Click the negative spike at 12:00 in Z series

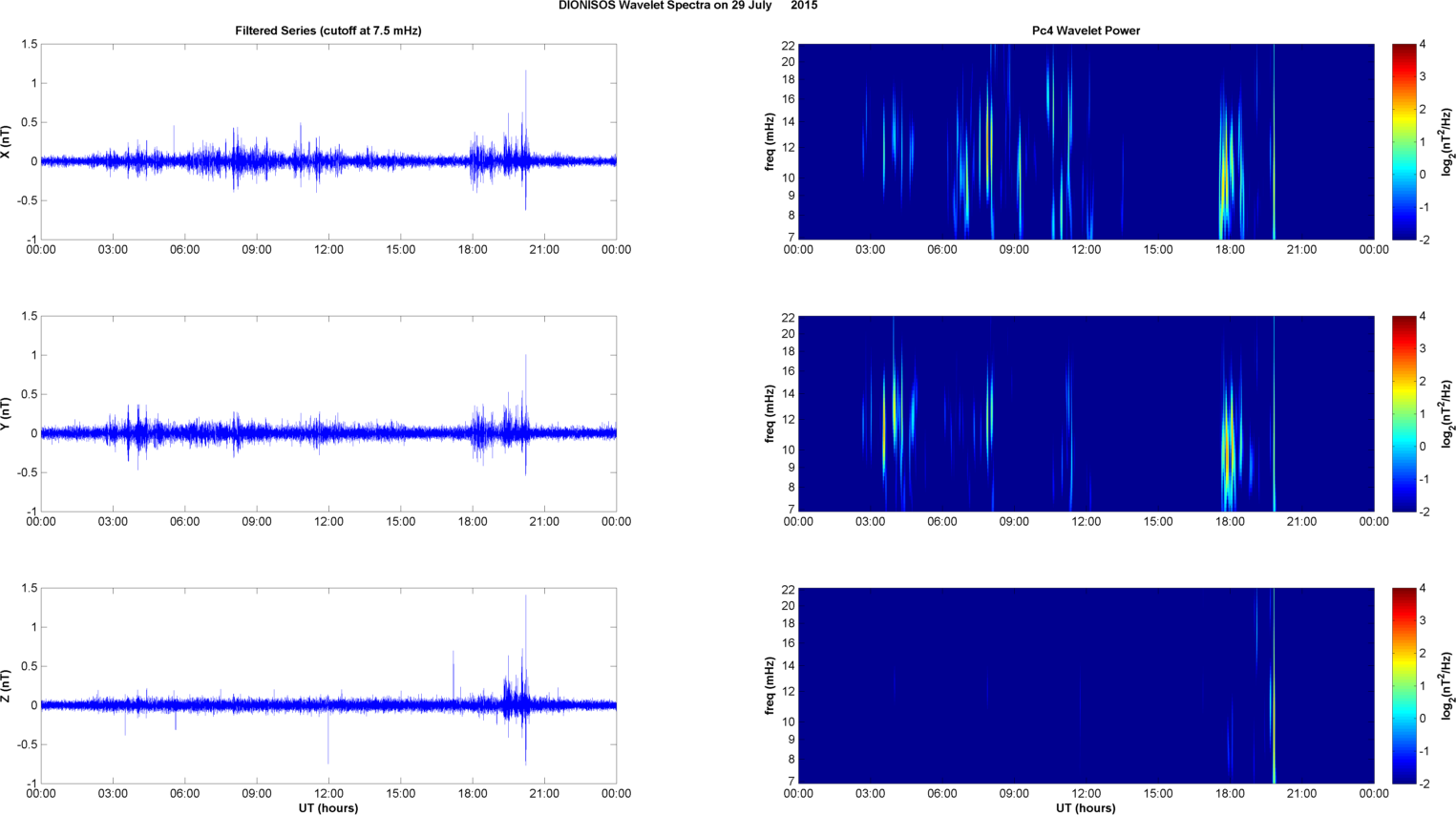tap(328, 735)
